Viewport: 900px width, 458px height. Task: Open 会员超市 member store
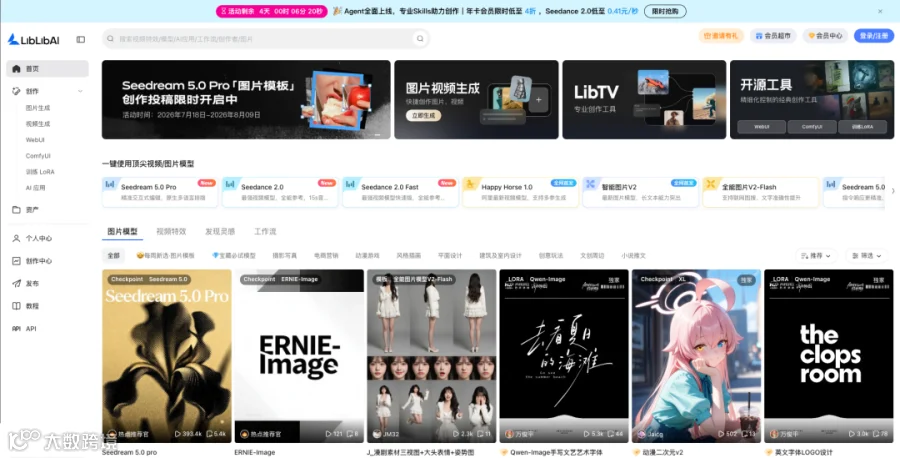click(x=773, y=36)
